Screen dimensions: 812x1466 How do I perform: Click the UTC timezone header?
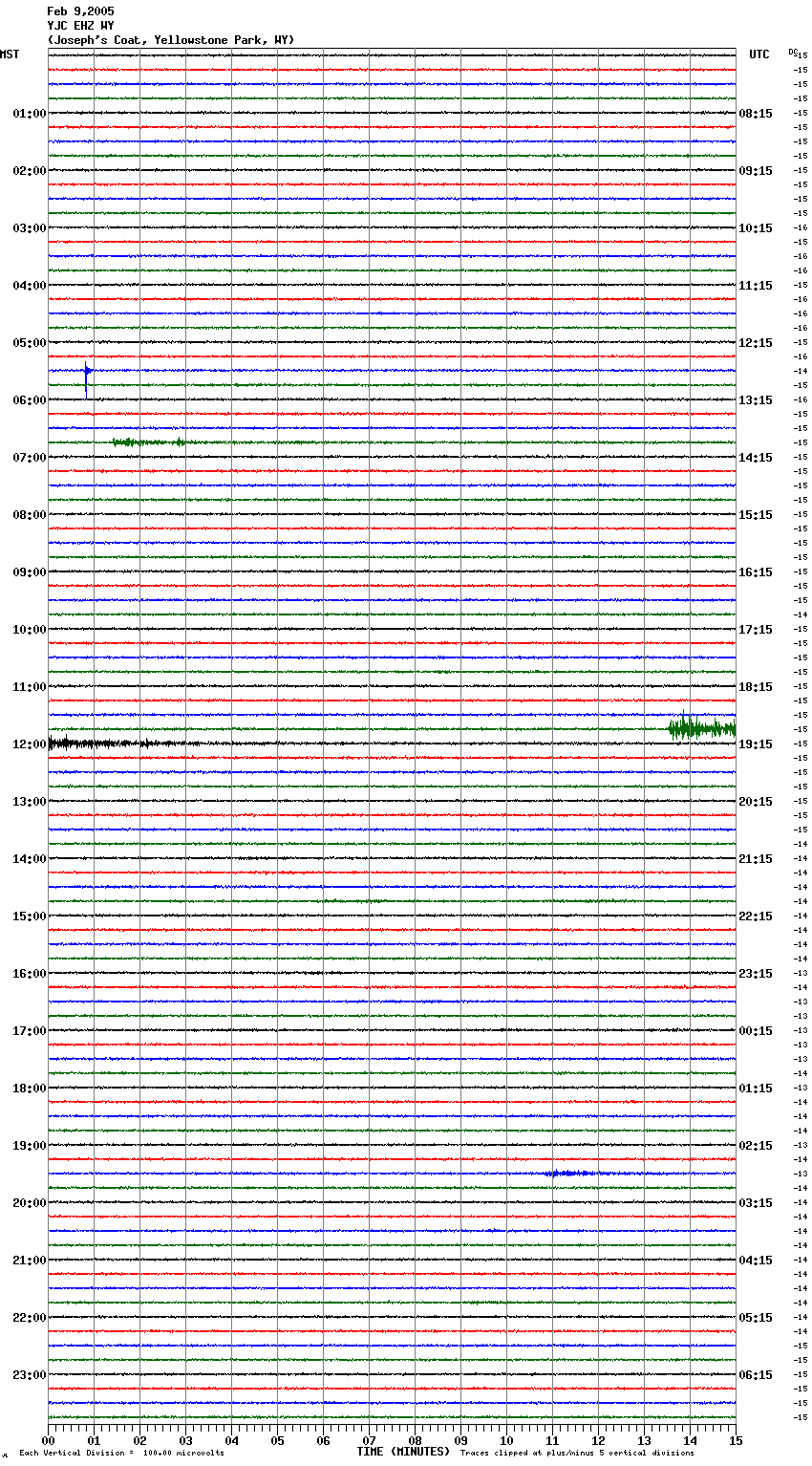click(x=759, y=54)
